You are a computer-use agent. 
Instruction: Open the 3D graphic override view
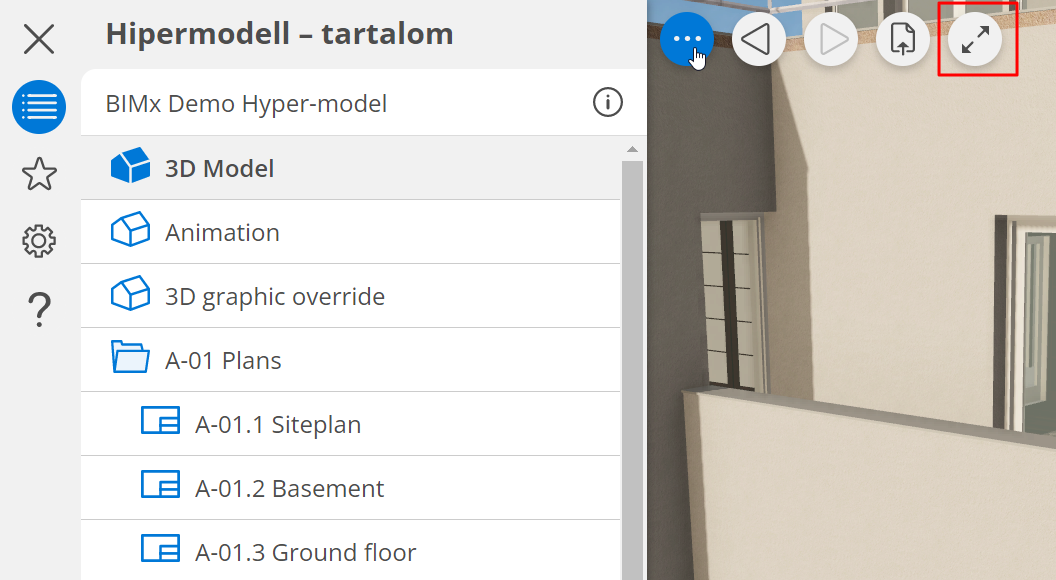pyautogui.click(x=274, y=296)
